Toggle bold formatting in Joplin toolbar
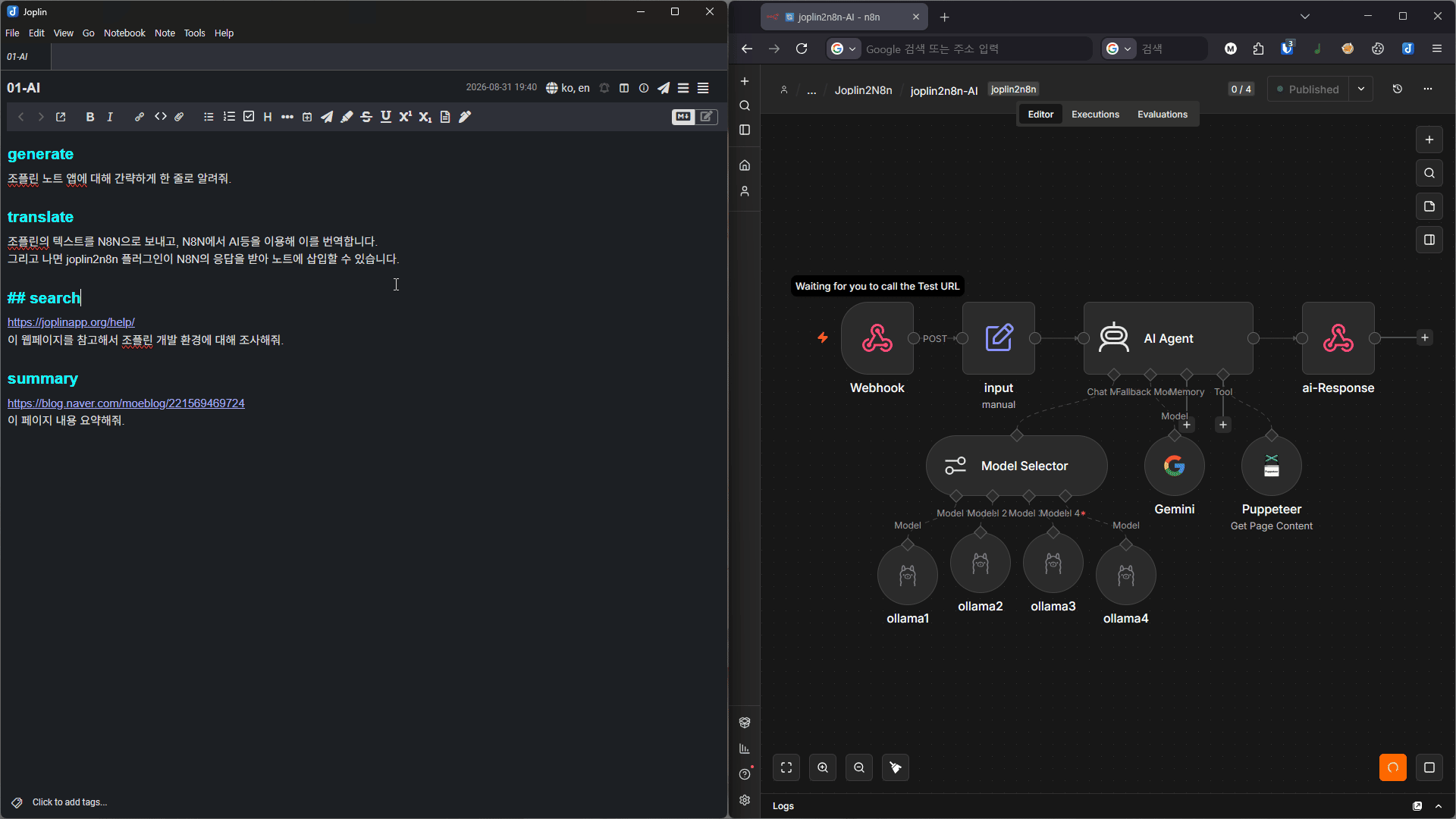1456x819 pixels. (90, 117)
